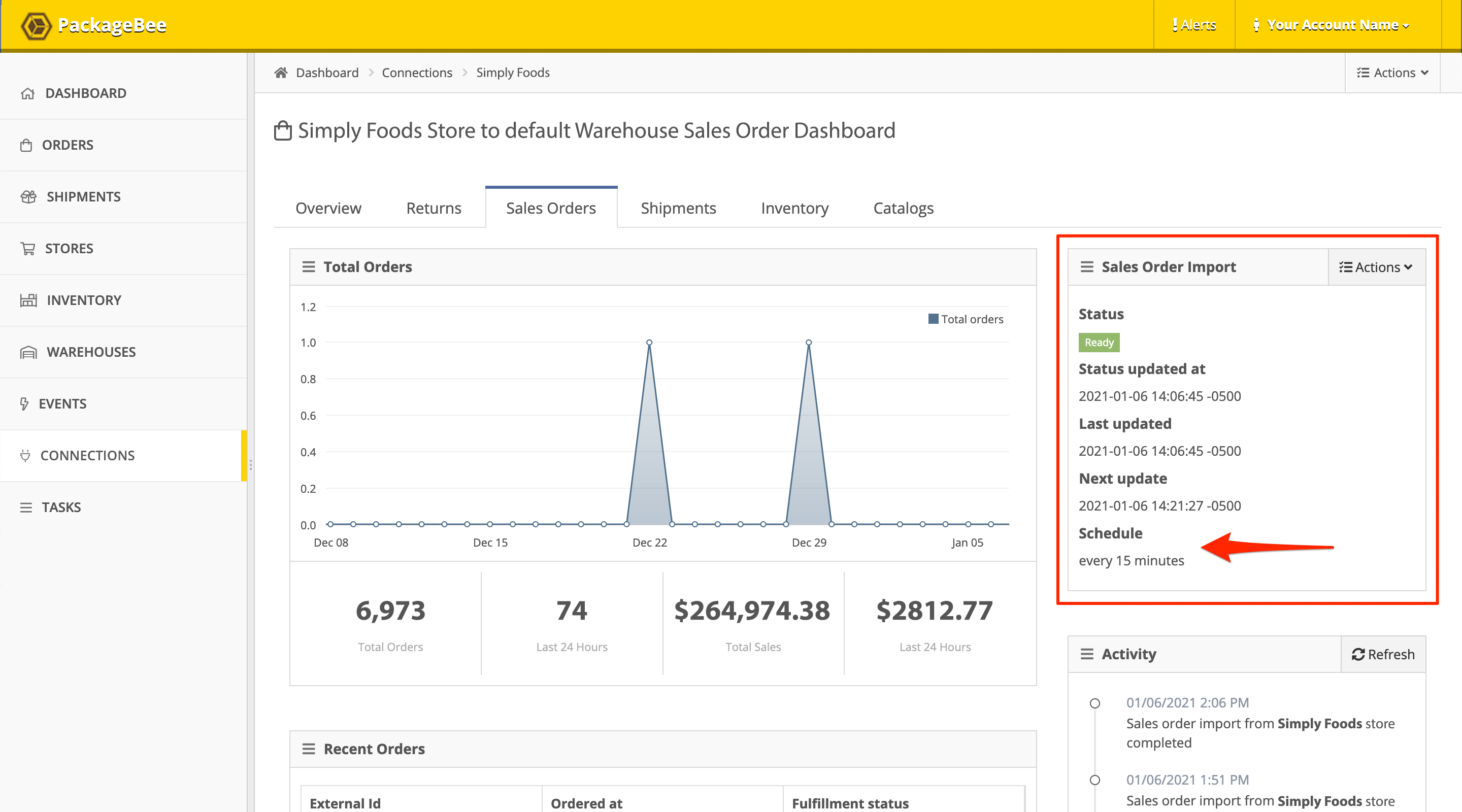Open the CONNECTIONS sidebar menu item
Viewport: 1462px width, 812px height.
tap(123, 456)
